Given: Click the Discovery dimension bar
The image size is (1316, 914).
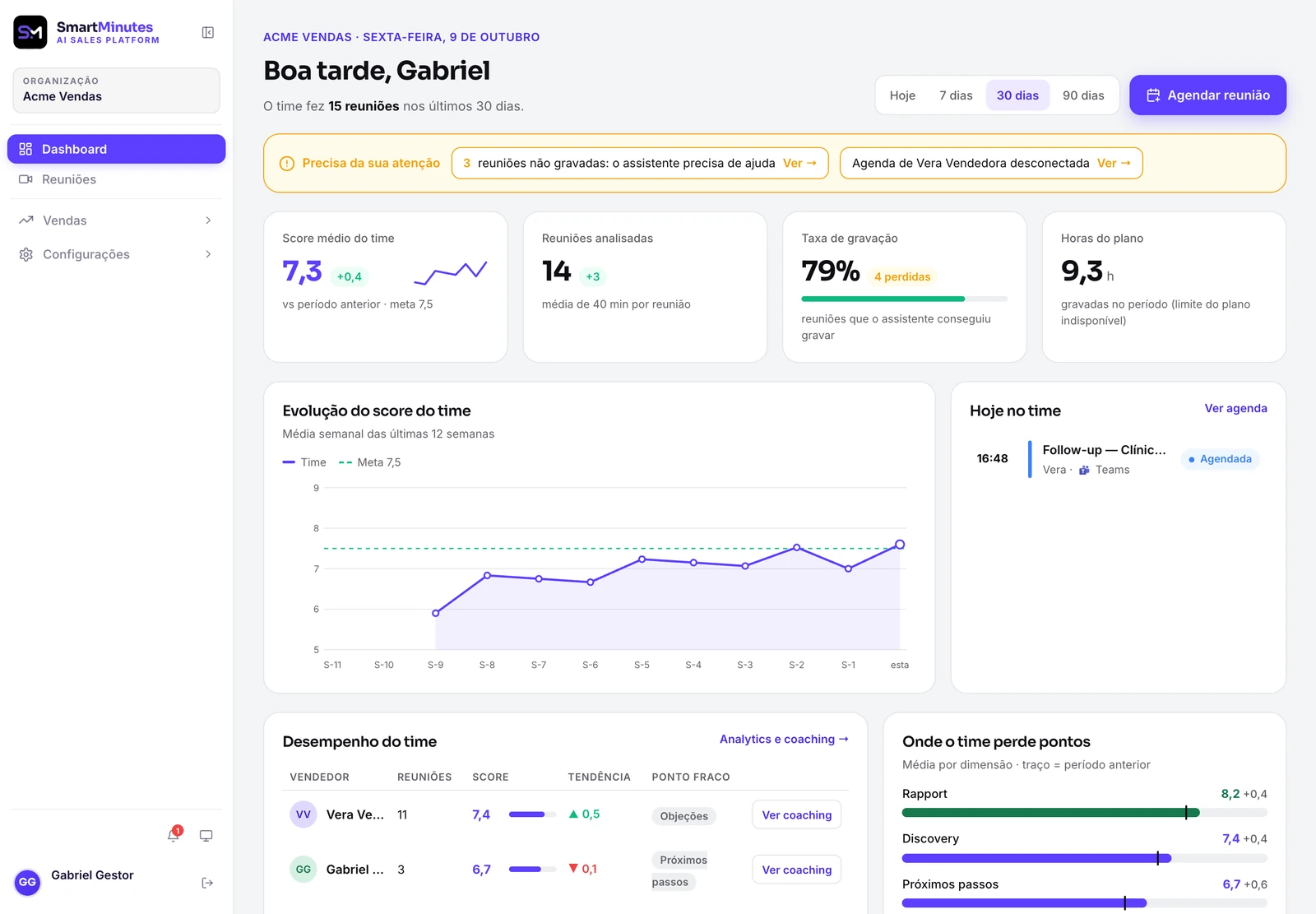Looking at the screenshot, I should click(x=1084, y=858).
